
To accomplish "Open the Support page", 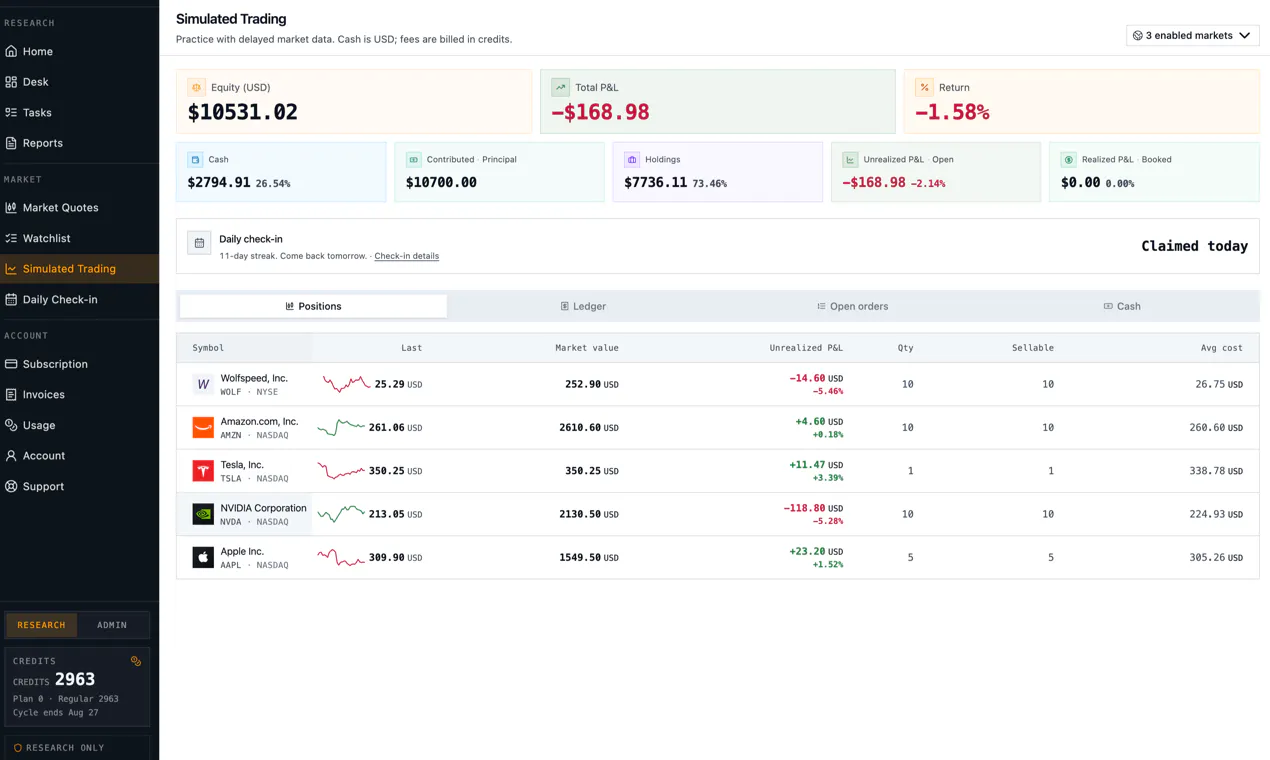I will [x=43, y=486].
